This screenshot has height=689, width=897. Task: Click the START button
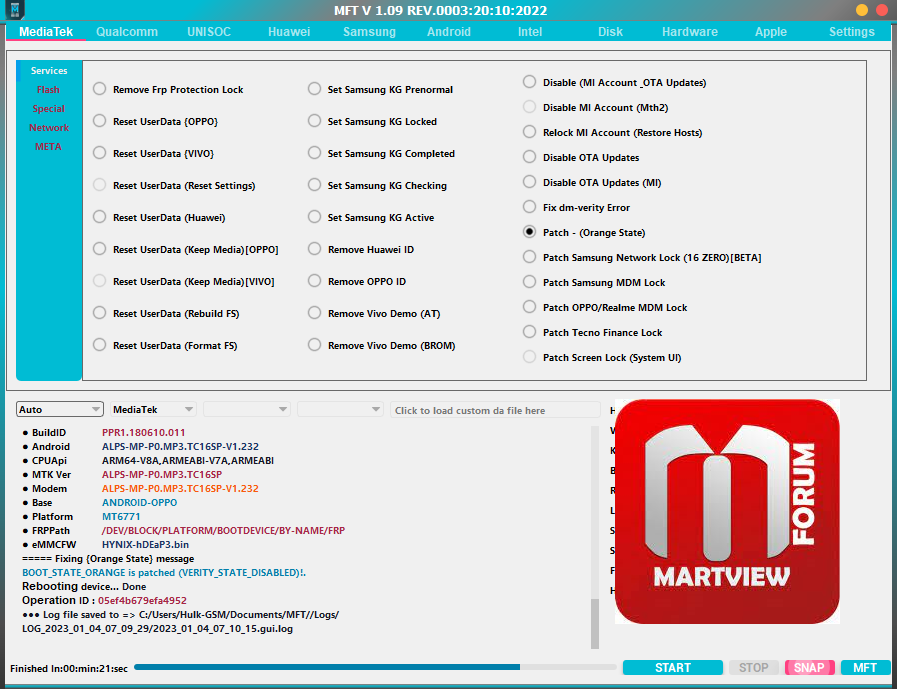coord(673,668)
